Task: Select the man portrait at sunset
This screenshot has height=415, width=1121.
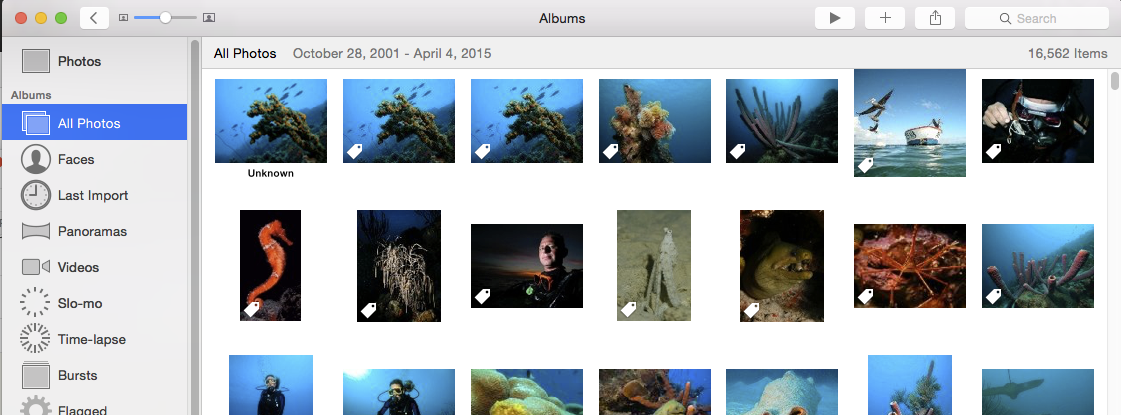Action: click(x=527, y=266)
